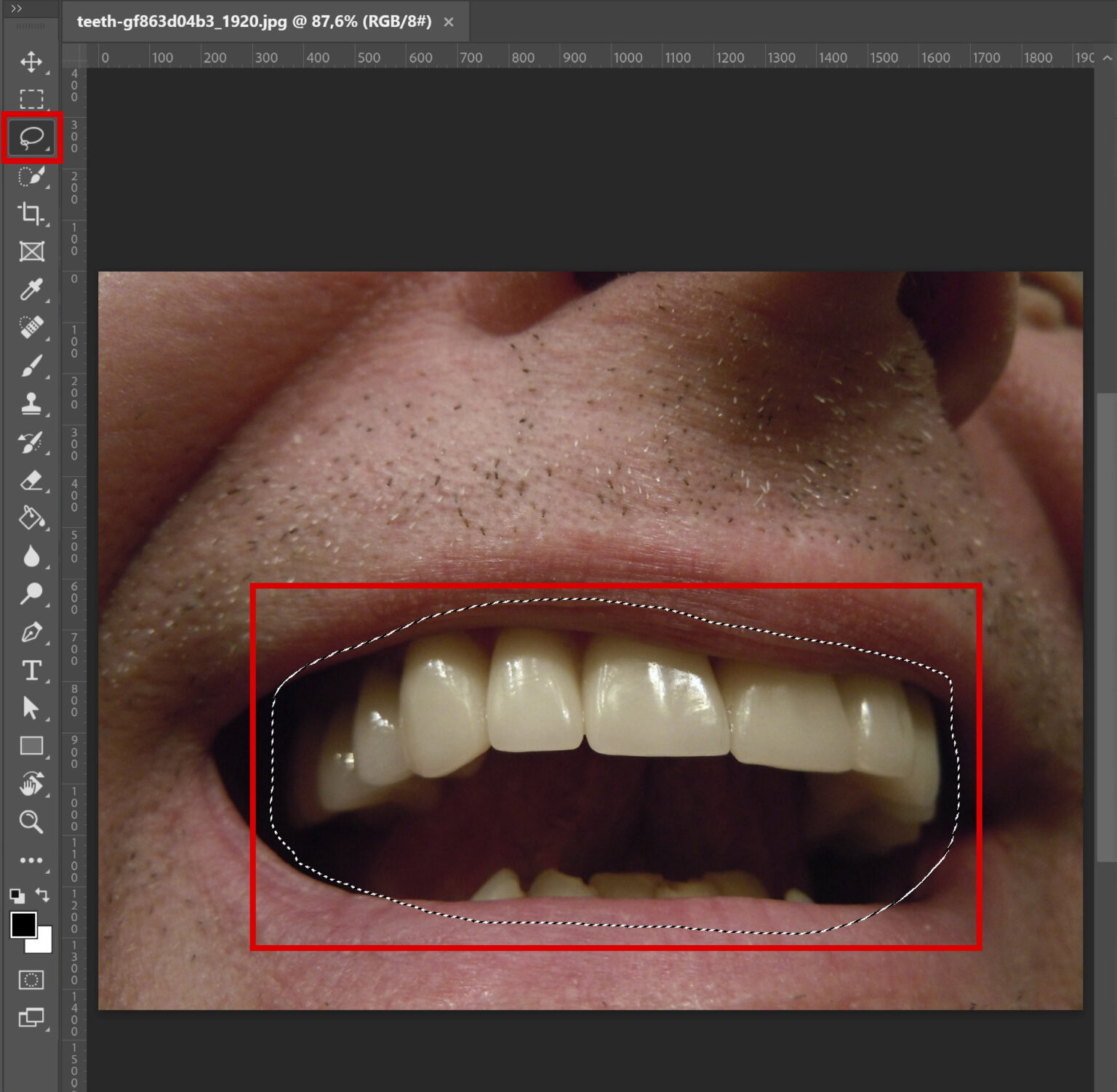Click the scroll up arrow above the scrollbar
1117x1092 pixels.
tap(1107, 57)
